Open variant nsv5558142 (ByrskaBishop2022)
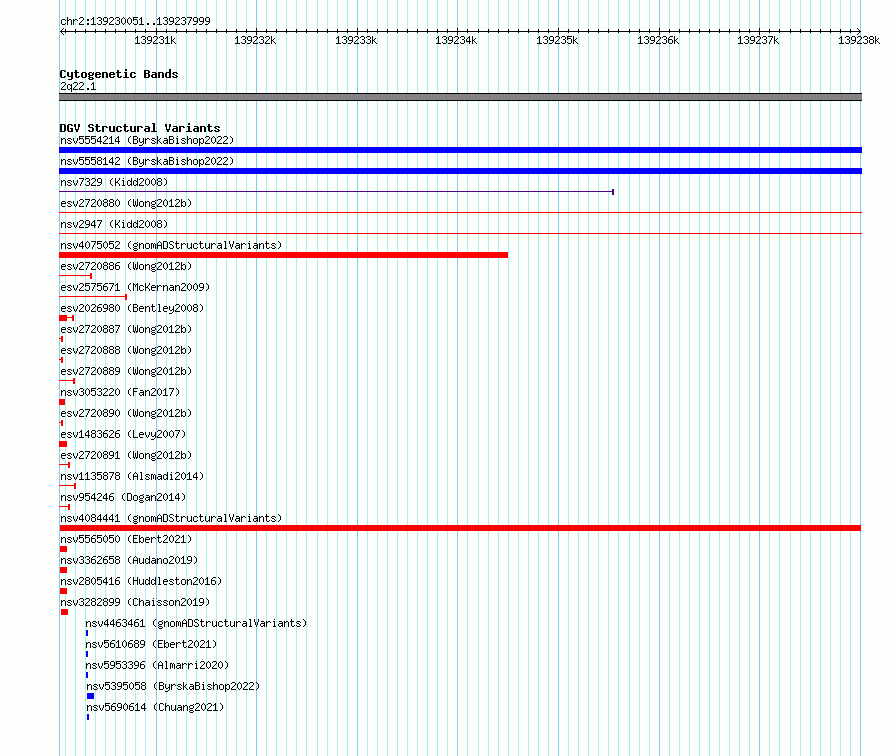This screenshot has width=890, height=756. (x=147, y=161)
